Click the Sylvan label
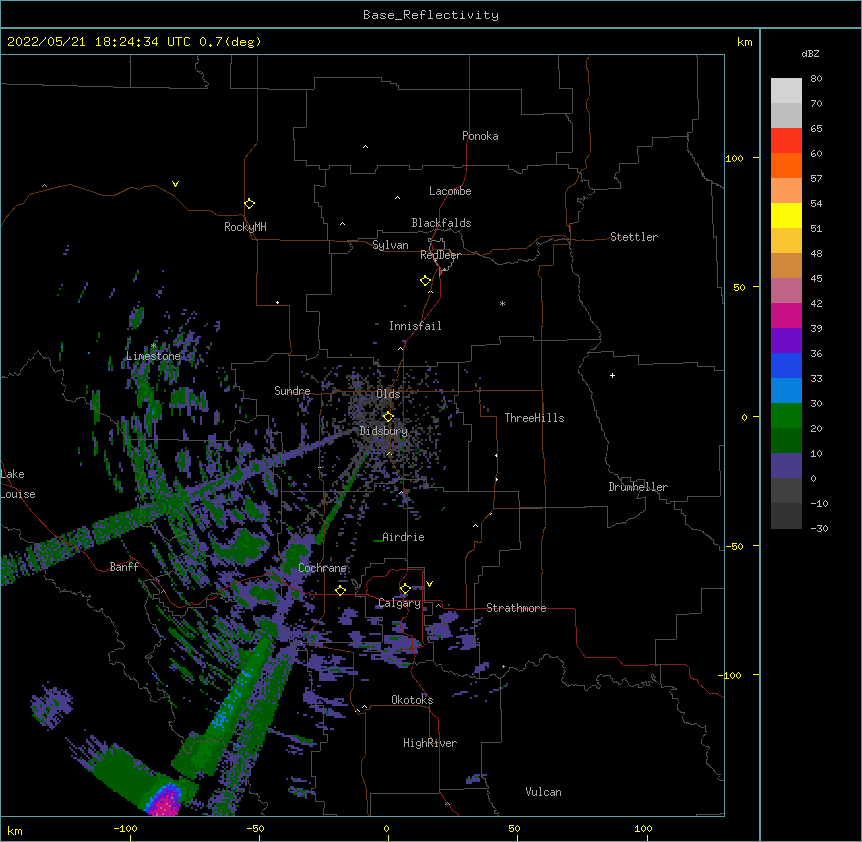 point(390,245)
